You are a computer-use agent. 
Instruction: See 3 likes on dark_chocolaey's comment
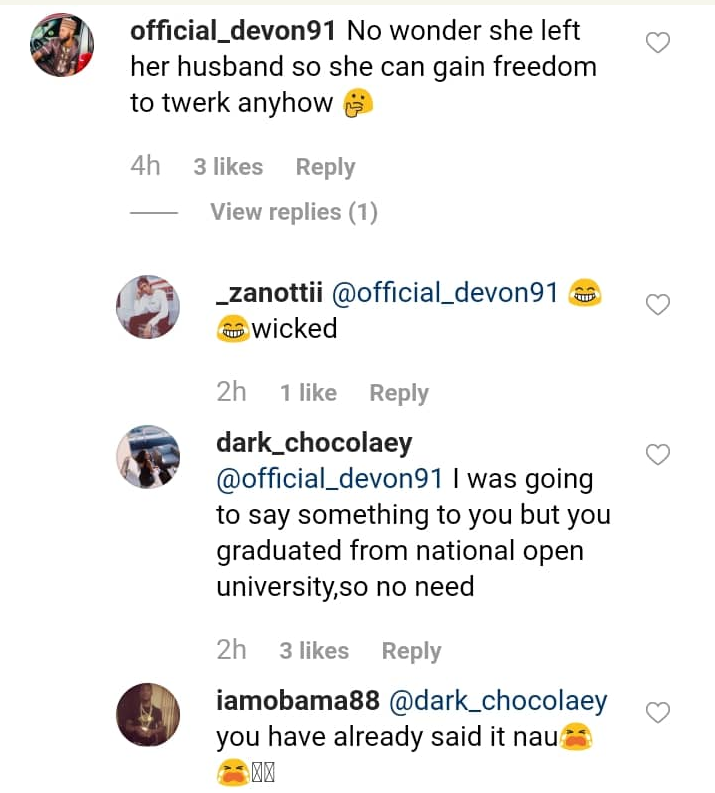pyautogui.click(x=314, y=651)
